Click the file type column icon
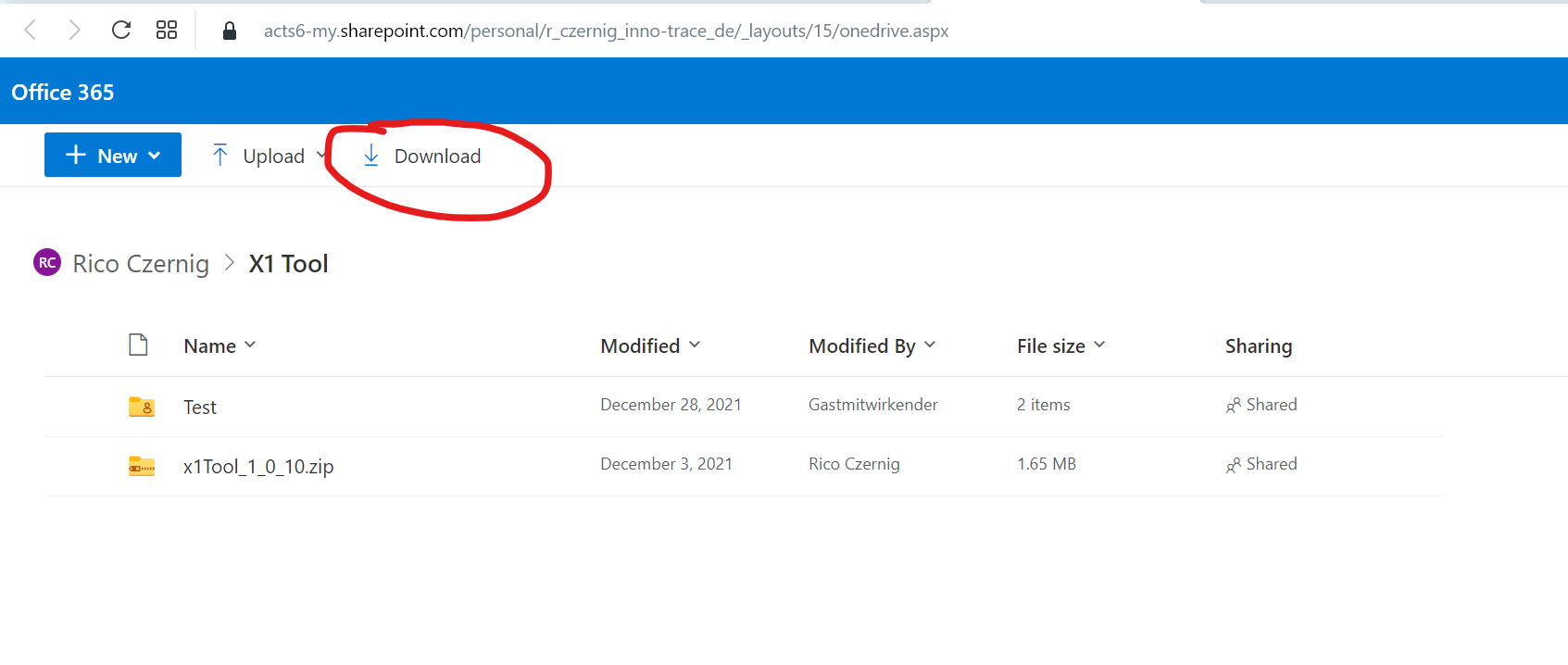The image size is (1568, 665). click(x=138, y=345)
